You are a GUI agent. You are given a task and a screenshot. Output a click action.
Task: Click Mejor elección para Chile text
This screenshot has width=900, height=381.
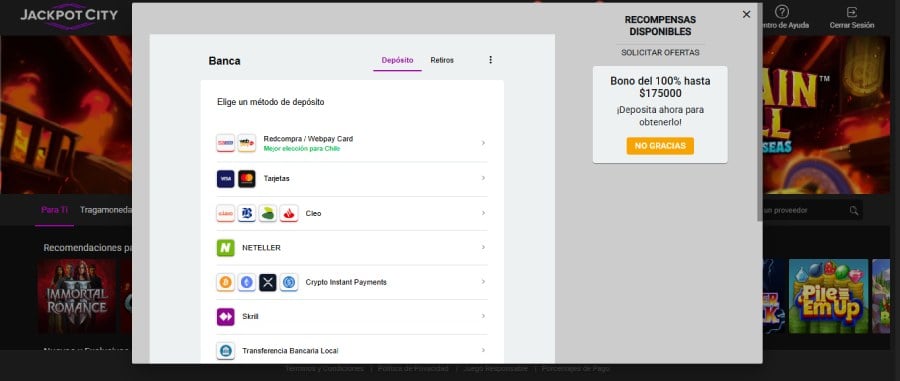302,149
